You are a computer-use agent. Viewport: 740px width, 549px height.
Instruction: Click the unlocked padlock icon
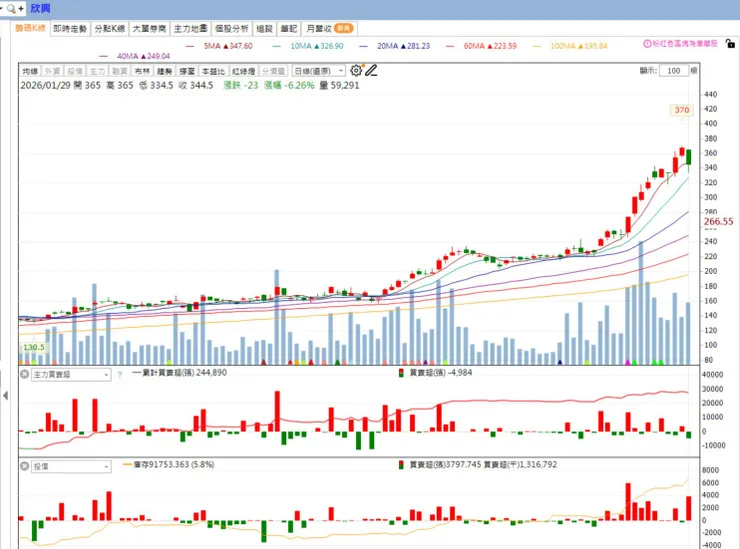[x=730, y=43]
